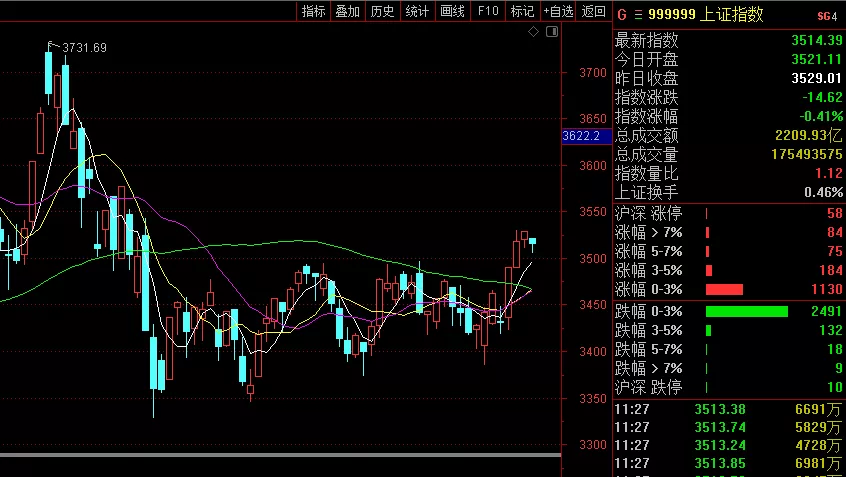Click the diamond marker icon above the chart

(x=533, y=32)
